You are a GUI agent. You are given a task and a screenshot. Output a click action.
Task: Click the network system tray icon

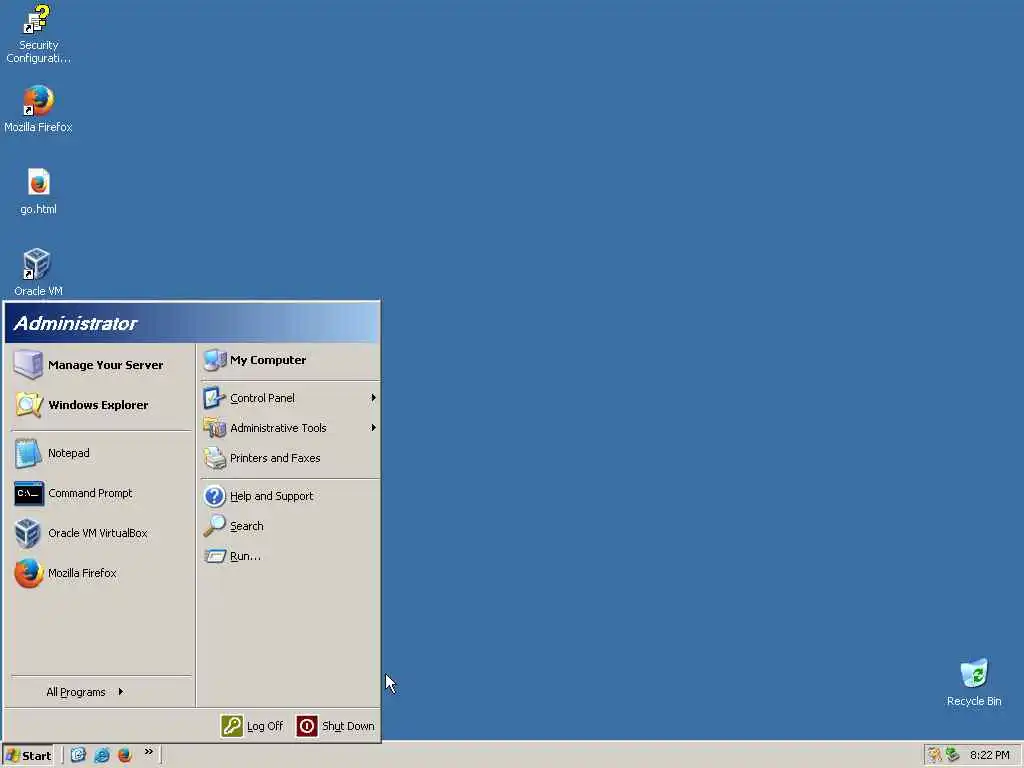pyautogui.click(x=952, y=755)
